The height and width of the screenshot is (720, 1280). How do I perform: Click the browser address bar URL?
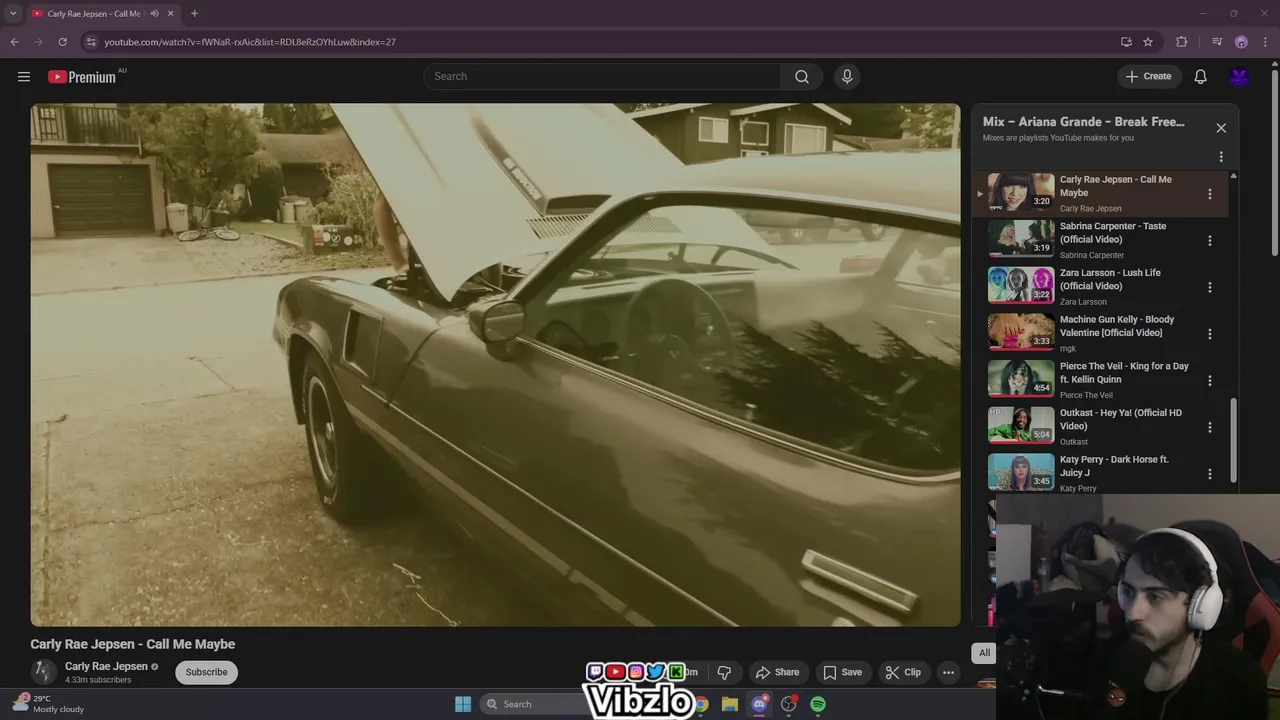coord(250,42)
